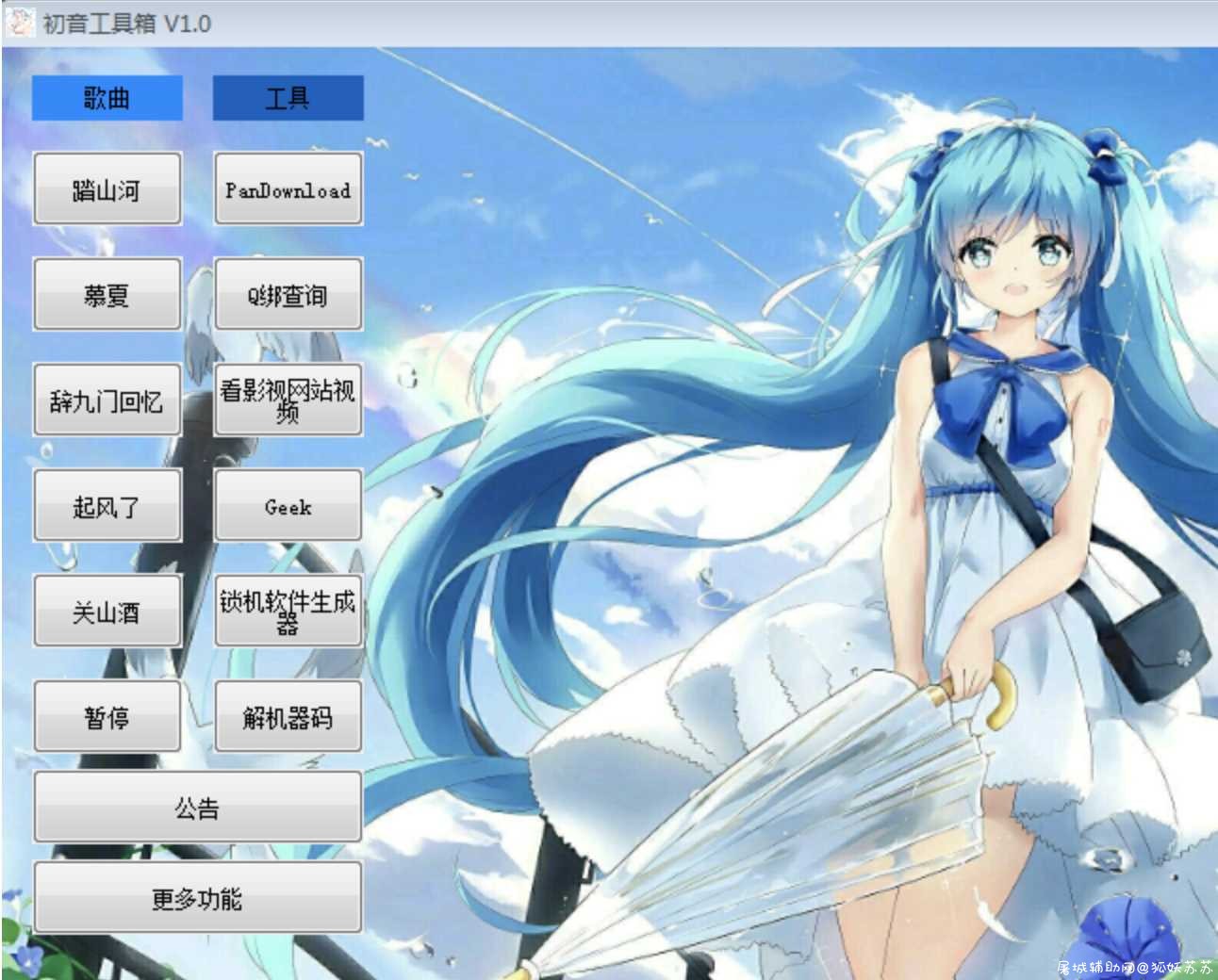
Task: Launch the Geek tool
Action: coord(288,506)
